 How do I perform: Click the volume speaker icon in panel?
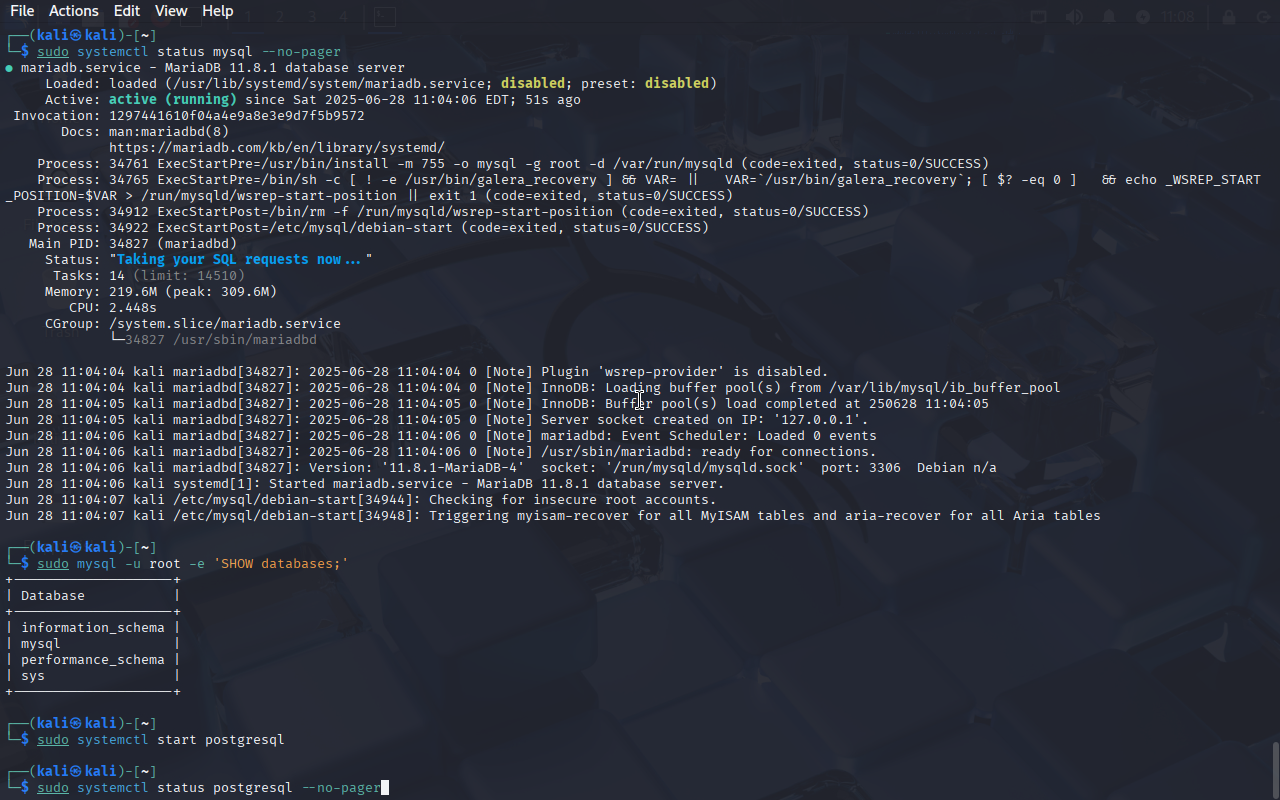pos(1074,17)
